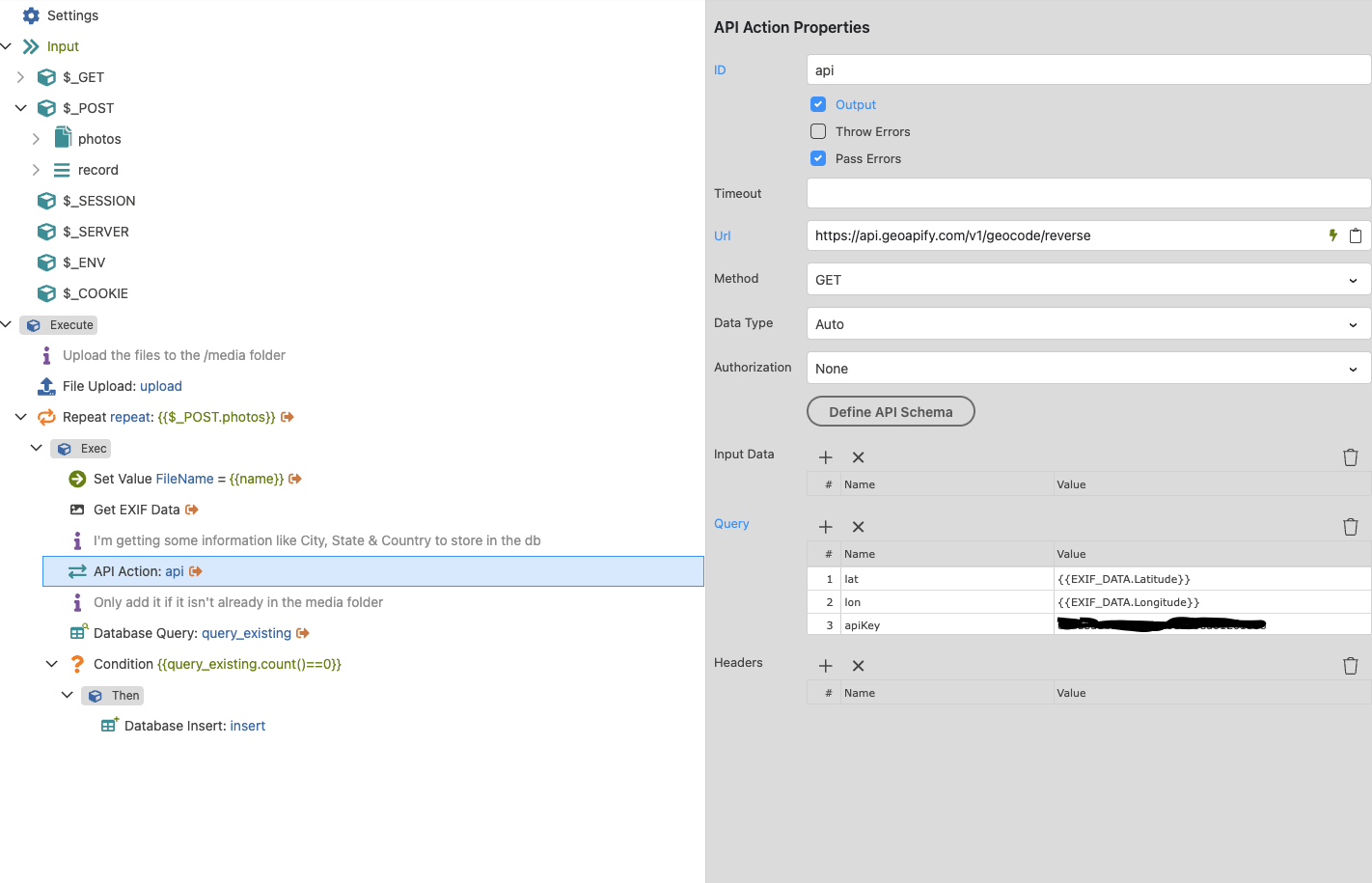1372x883 pixels.
Task: Click the Settings gear icon
Action: [31, 15]
